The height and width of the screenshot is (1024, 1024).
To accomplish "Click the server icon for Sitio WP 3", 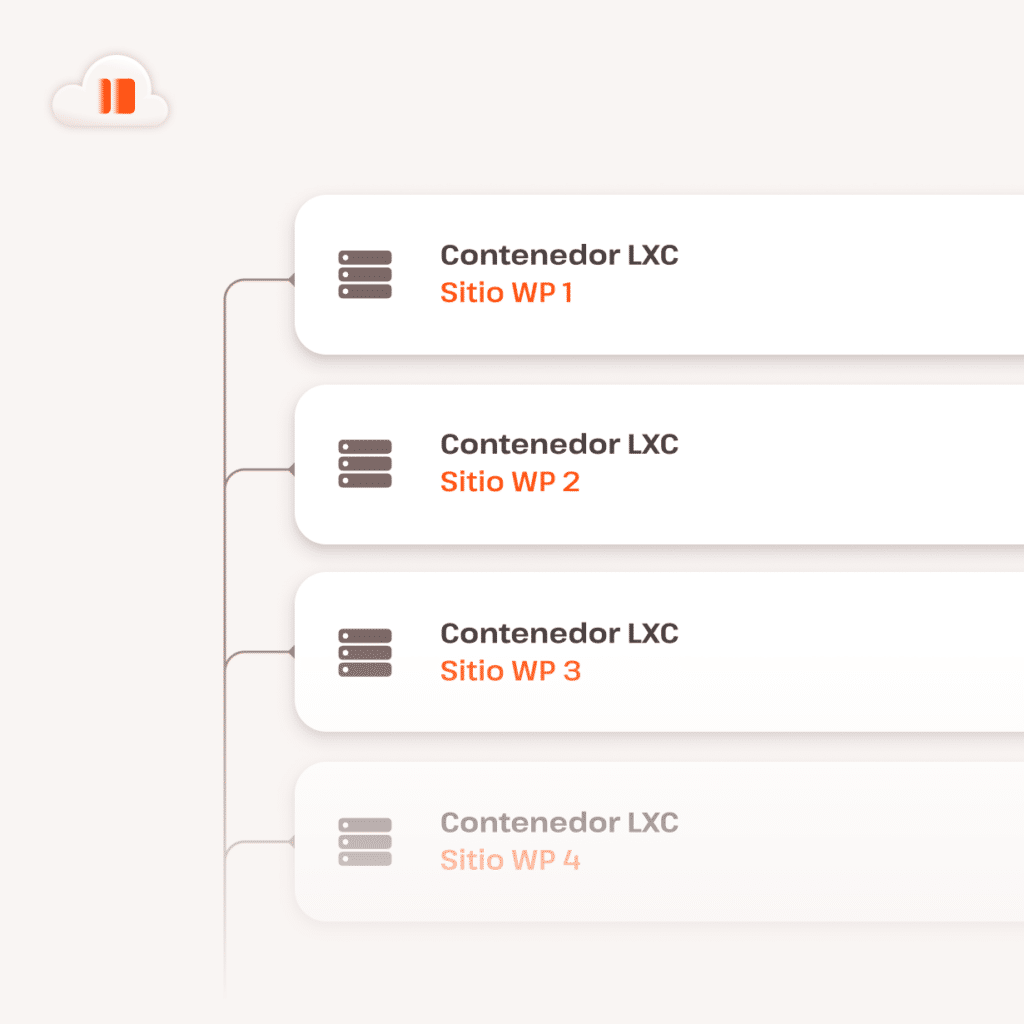I will 365,653.
